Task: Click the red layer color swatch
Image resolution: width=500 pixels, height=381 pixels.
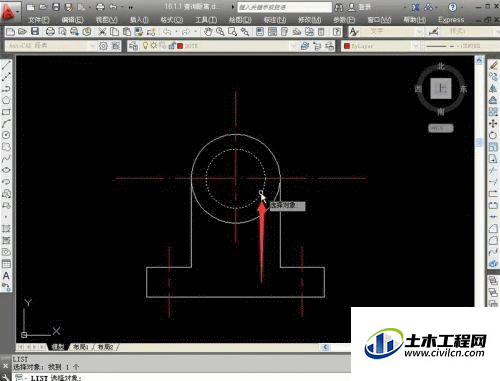Action: 180,46
